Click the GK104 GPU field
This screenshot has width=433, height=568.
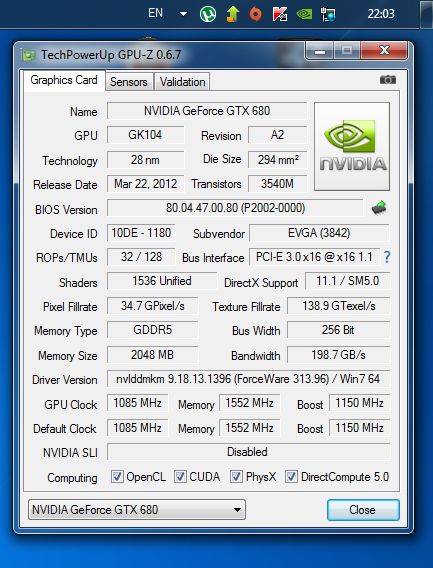pyautogui.click(x=145, y=135)
